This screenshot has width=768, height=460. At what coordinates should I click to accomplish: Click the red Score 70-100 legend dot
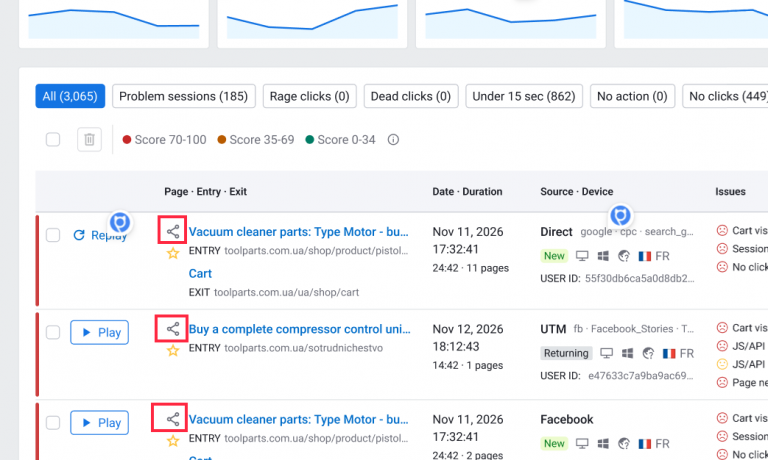tap(127, 140)
